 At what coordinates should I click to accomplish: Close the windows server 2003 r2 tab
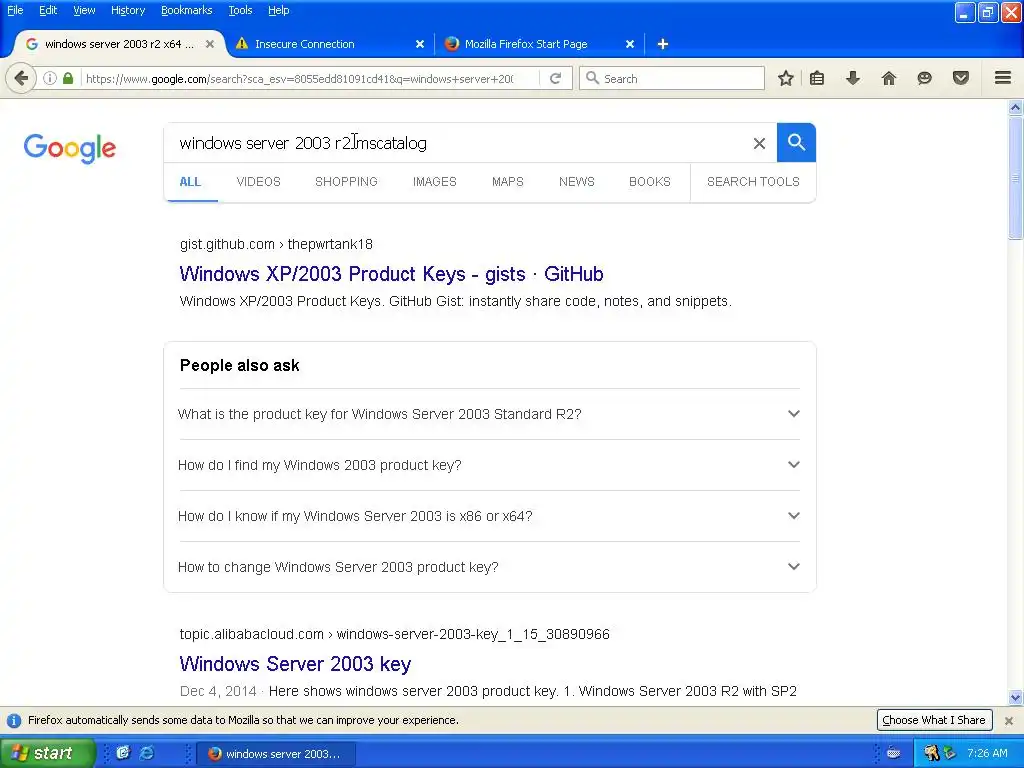pyautogui.click(x=210, y=44)
